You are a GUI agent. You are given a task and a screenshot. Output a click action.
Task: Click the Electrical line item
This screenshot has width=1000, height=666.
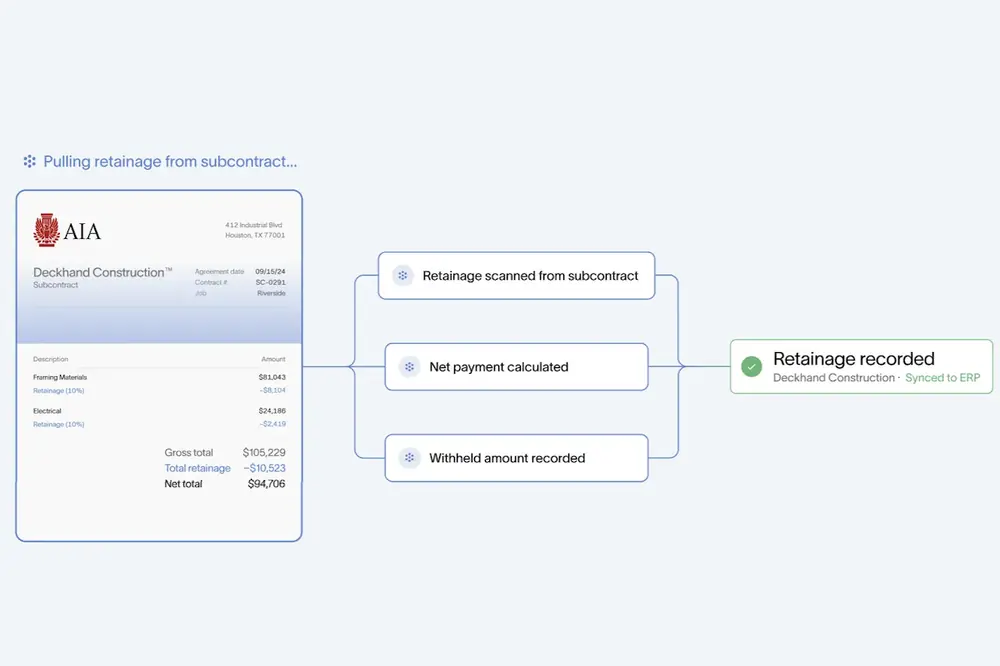pos(47,411)
